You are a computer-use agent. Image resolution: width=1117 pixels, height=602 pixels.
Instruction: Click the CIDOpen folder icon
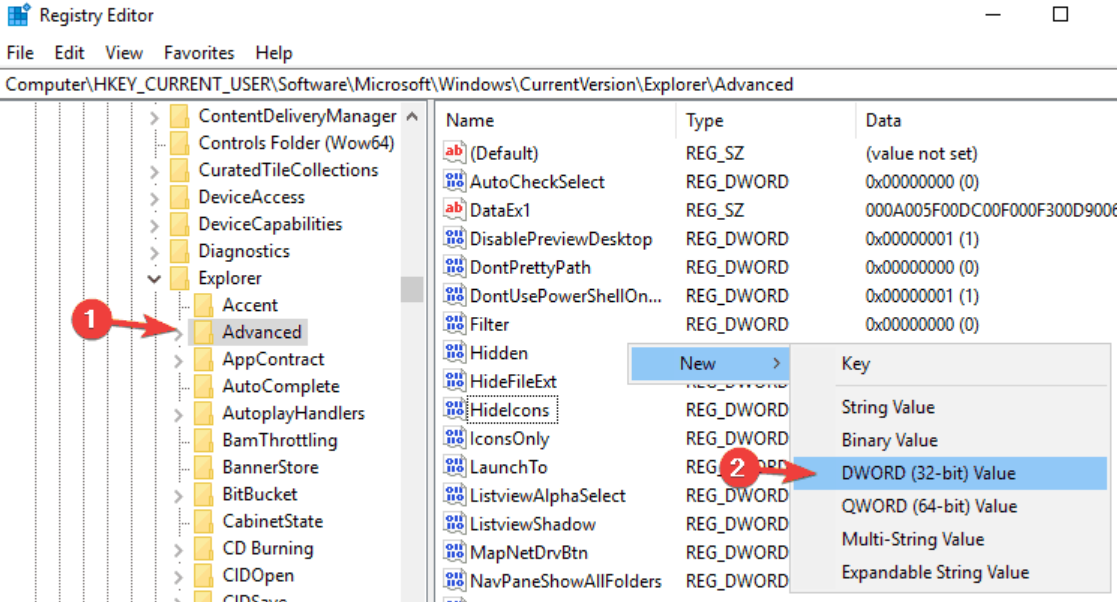pyautogui.click(x=204, y=576)
